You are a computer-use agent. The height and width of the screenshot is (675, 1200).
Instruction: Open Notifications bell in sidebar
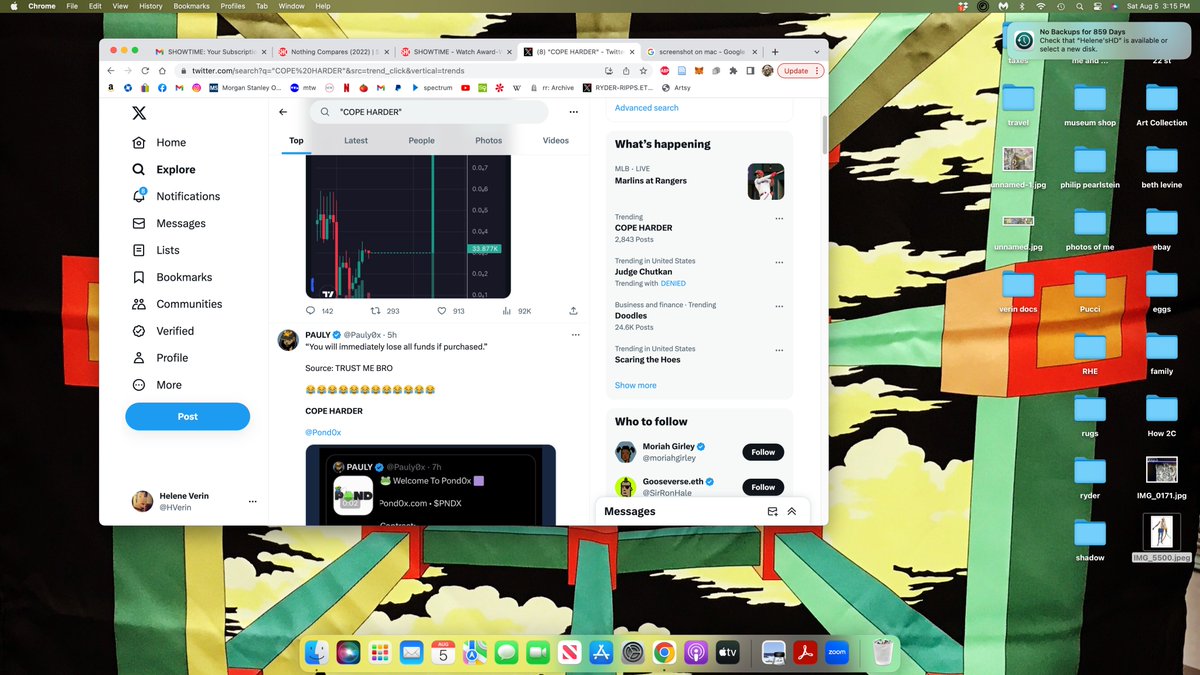176,197
